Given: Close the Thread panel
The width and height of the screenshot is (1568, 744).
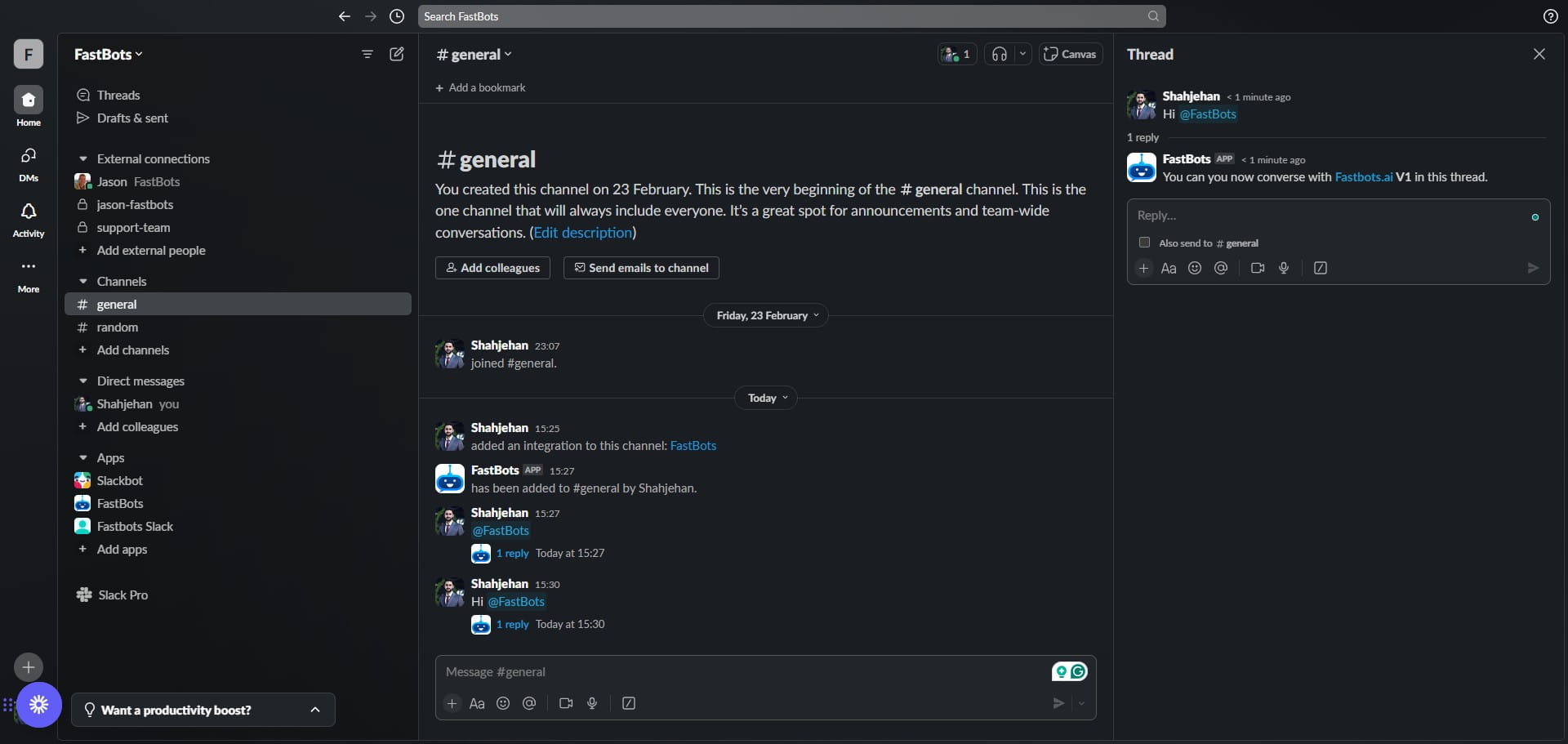Looking at the screenshot, I should [1539, 54].
